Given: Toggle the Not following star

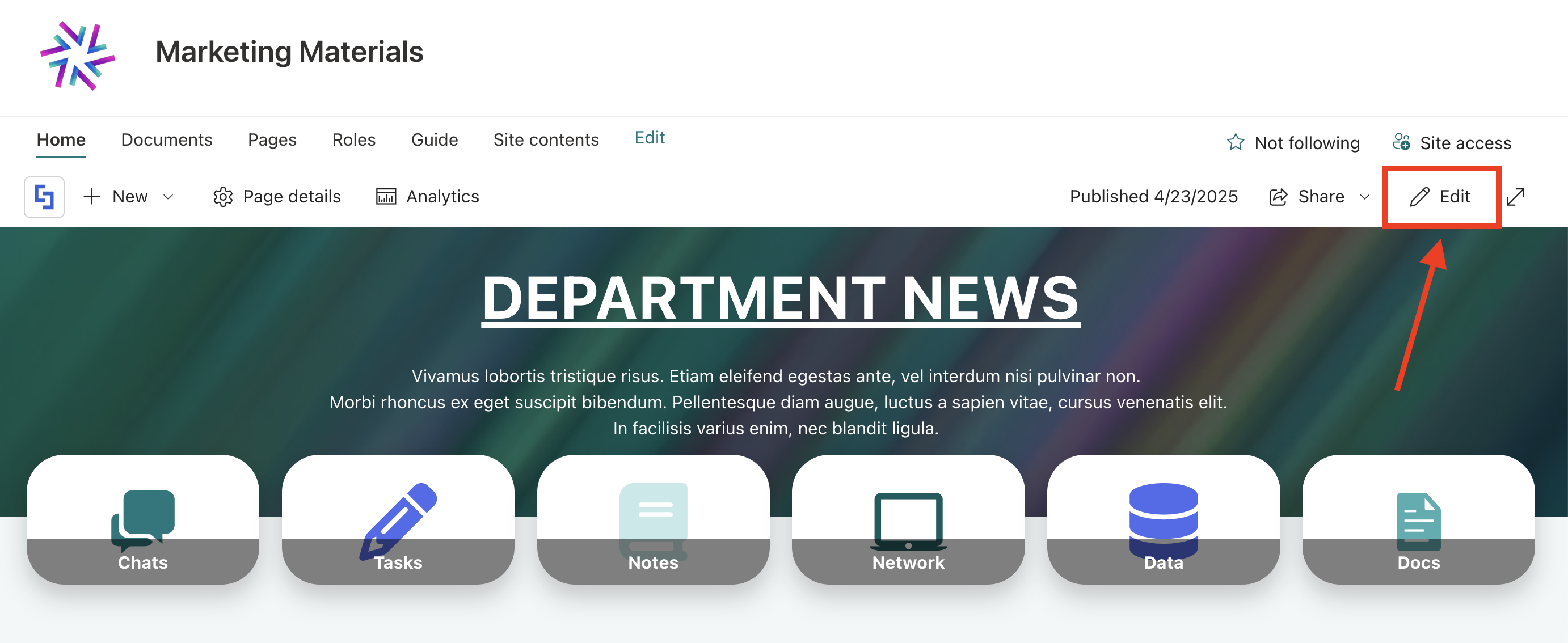Looking at the screenshot, I should pyautogui.click(x=1236, y=143).
